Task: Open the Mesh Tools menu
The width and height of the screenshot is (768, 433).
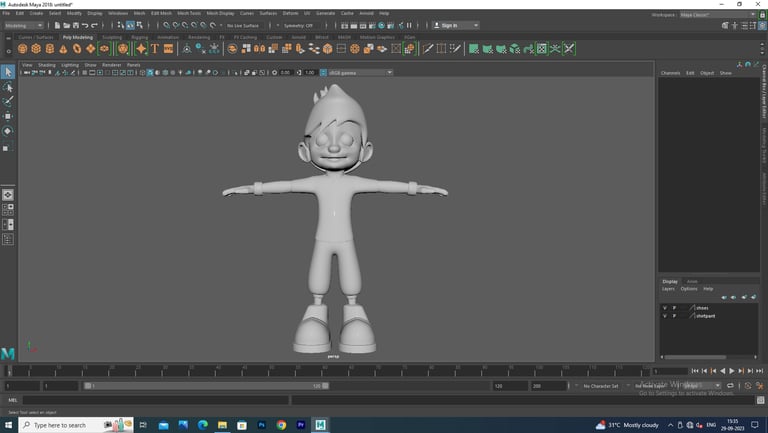Action: 189,13
